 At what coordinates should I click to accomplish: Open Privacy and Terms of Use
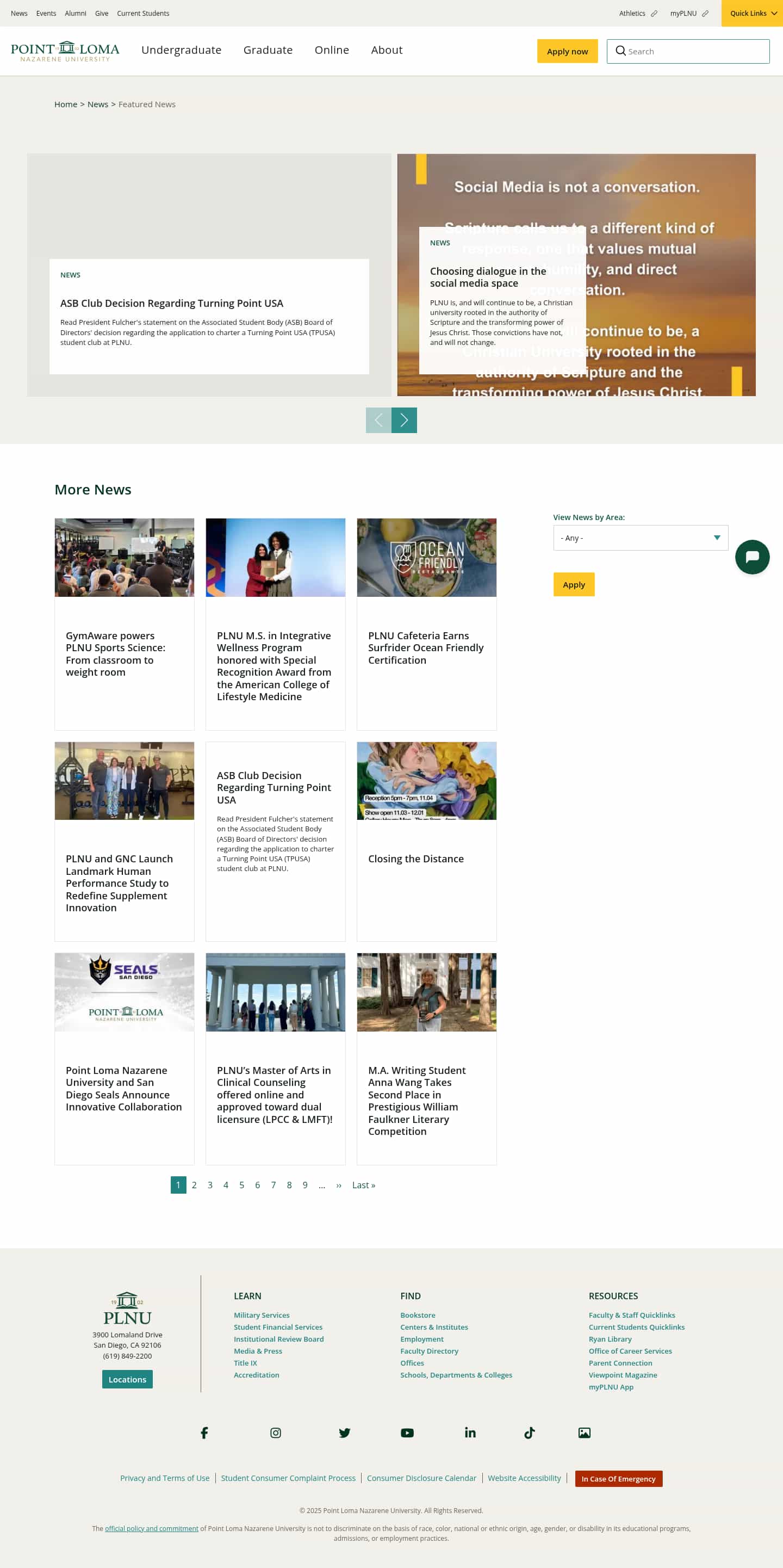coord(165,1478)
